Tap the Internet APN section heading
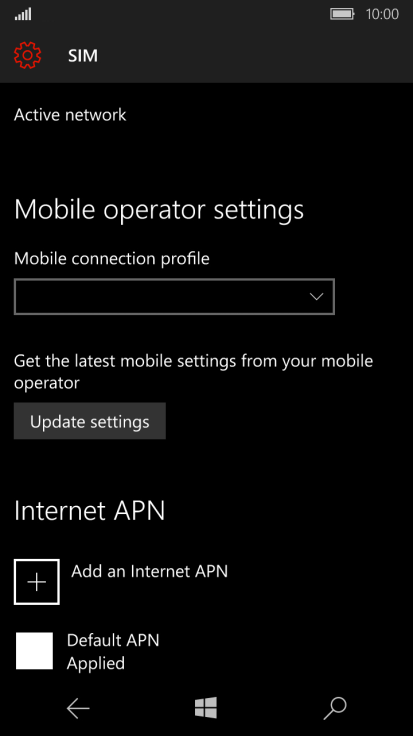The width and height of the screenshot is (413, 736). click(x=90, y=511)
